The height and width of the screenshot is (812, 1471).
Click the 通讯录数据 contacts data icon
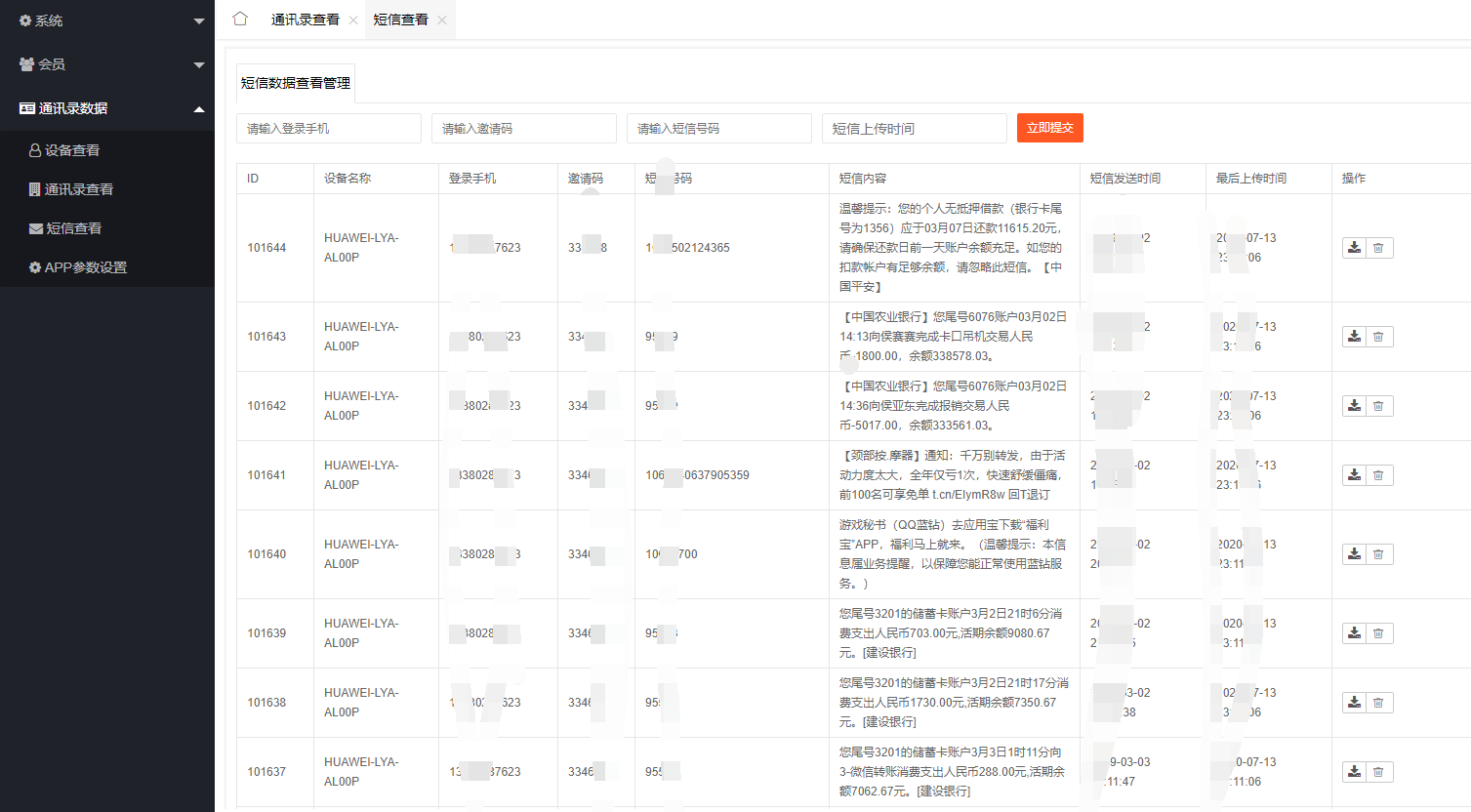(x=27, y=107)
